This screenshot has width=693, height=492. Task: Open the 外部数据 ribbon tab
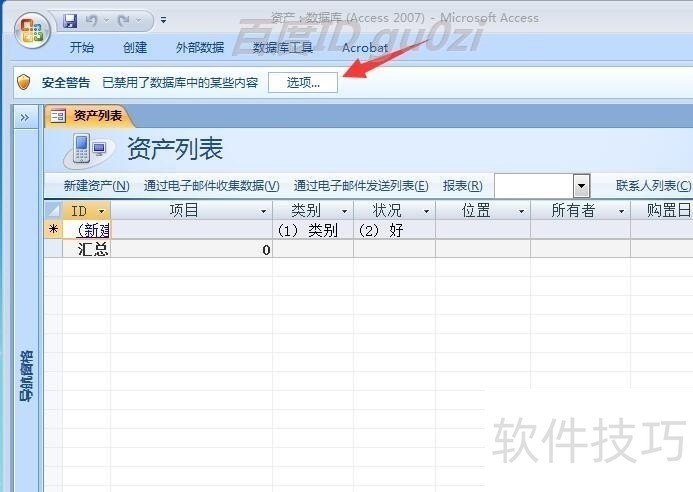click(200, 47)
